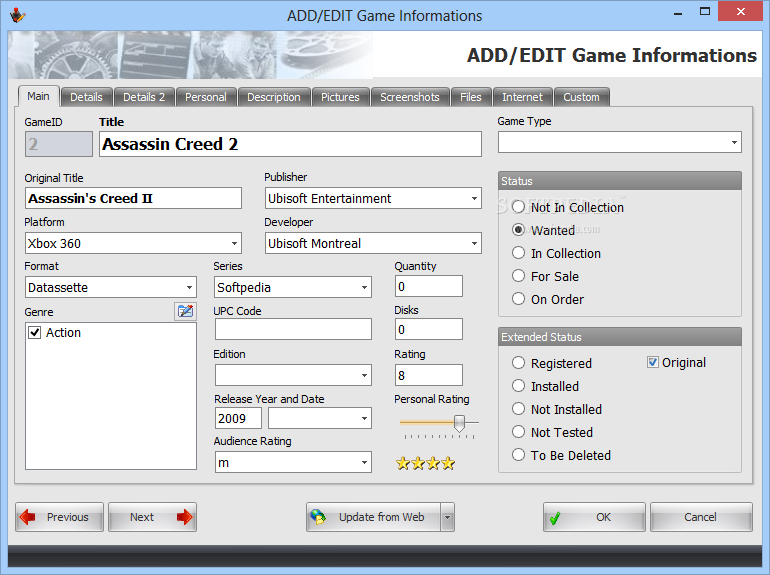Click the Personal Rating slider thumb
The width and height of the screenshot is (770, 575).
click(459, 423)
